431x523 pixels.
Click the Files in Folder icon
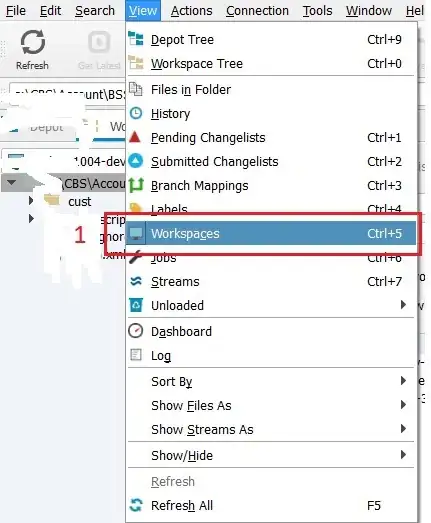pyautogui.click(x=136, y=89)
